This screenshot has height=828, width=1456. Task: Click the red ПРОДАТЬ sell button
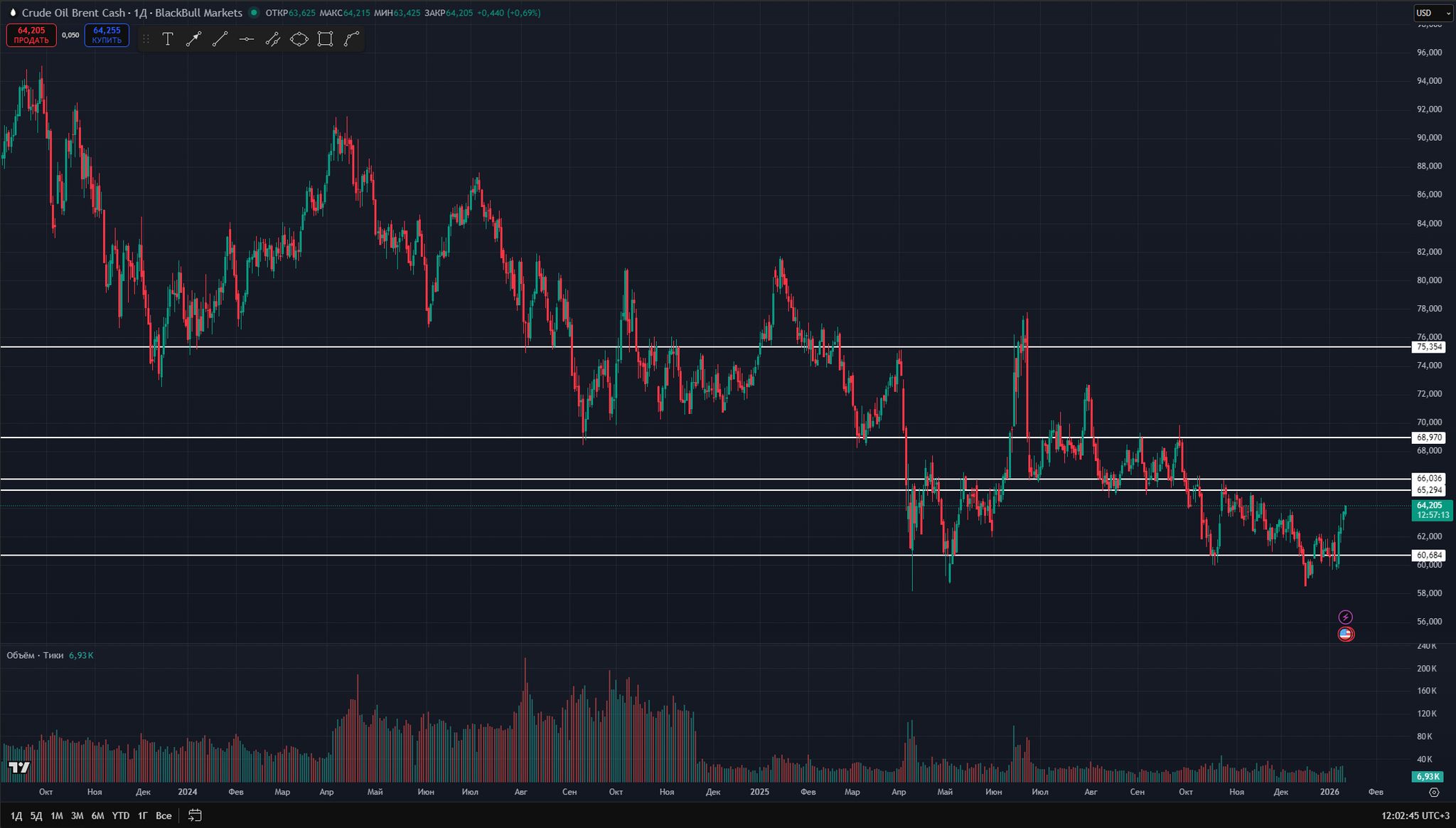tap(31, 36)
